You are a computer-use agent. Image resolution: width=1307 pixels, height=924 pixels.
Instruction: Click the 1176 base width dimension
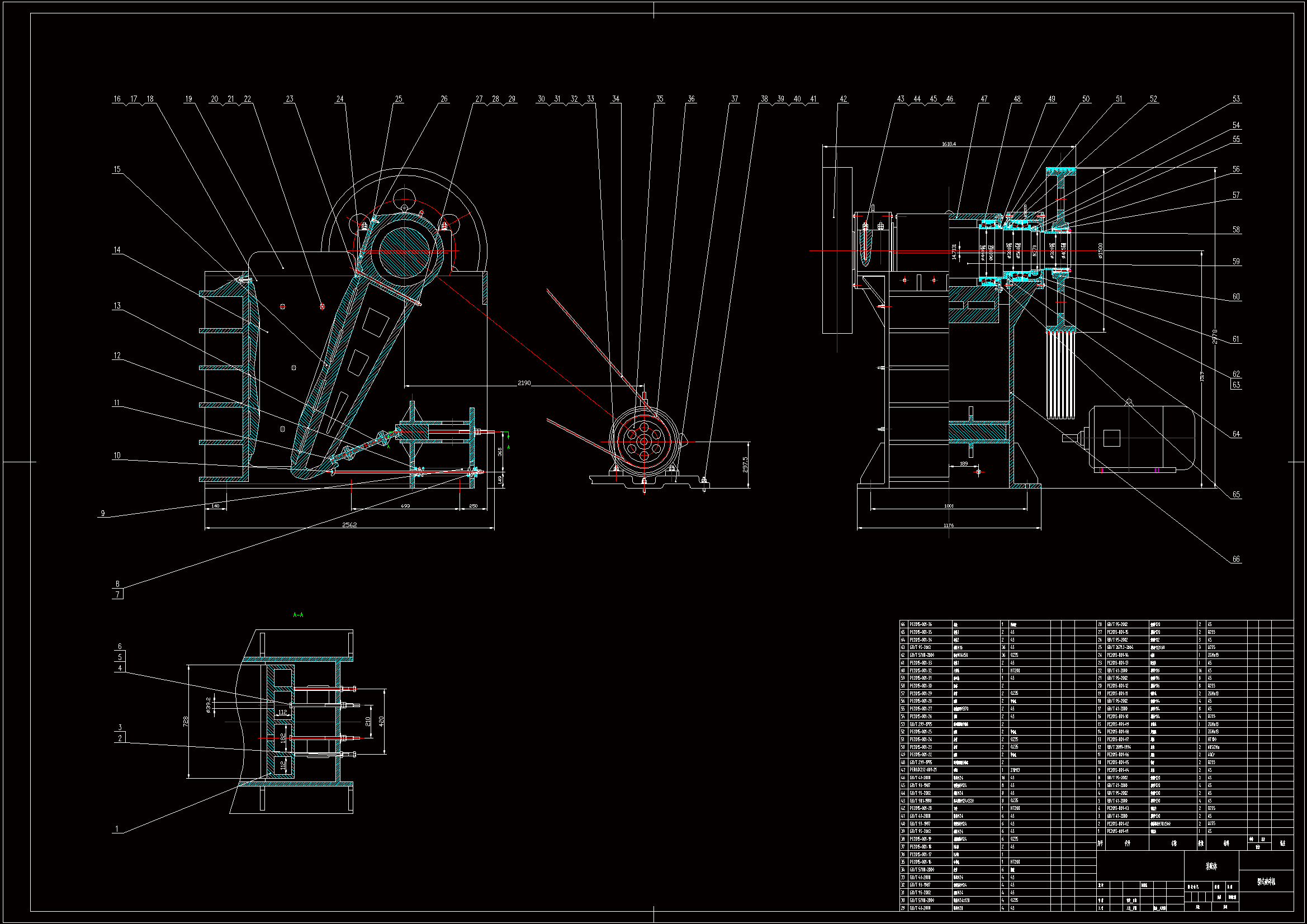[948, 525]
